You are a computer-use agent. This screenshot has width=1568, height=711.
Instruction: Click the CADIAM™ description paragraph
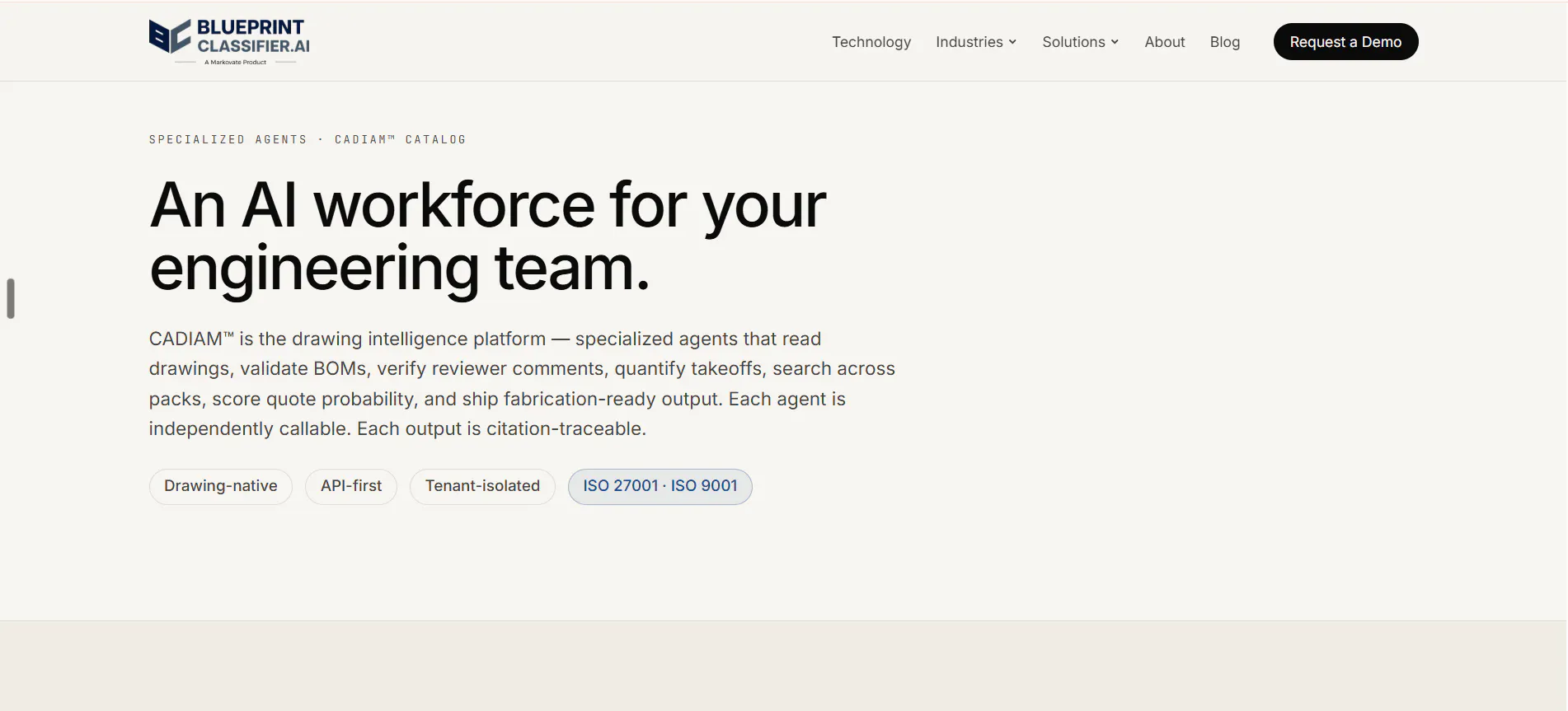click(x=522, y=384)
